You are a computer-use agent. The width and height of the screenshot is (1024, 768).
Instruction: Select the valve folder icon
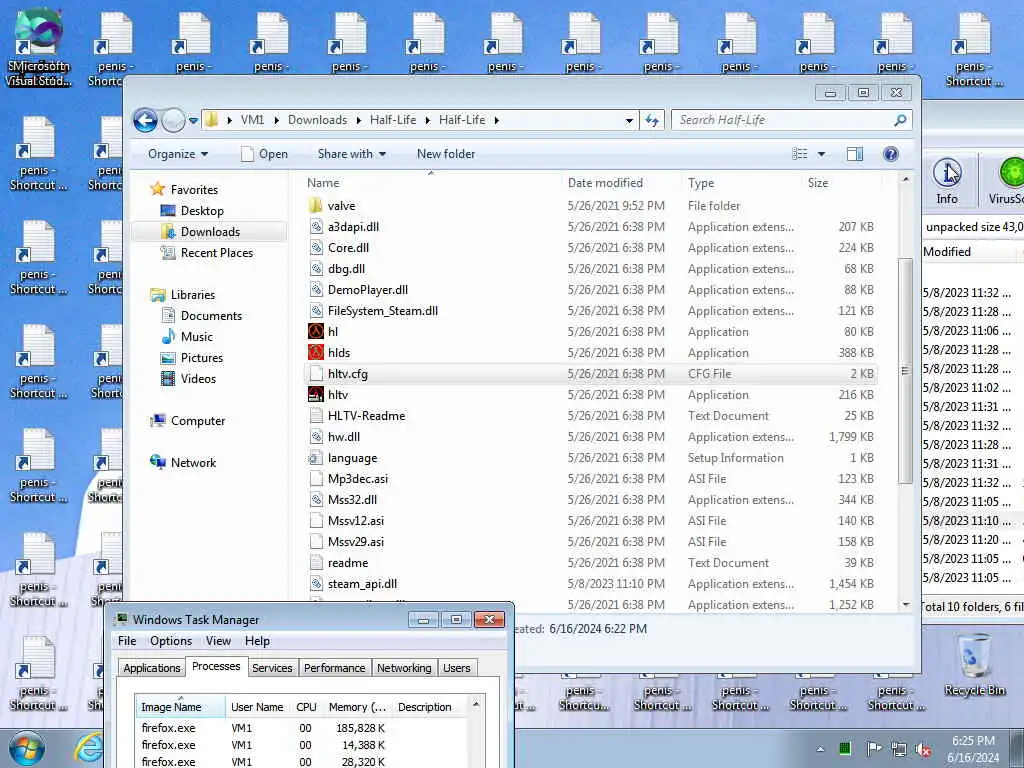click(316, 206)
